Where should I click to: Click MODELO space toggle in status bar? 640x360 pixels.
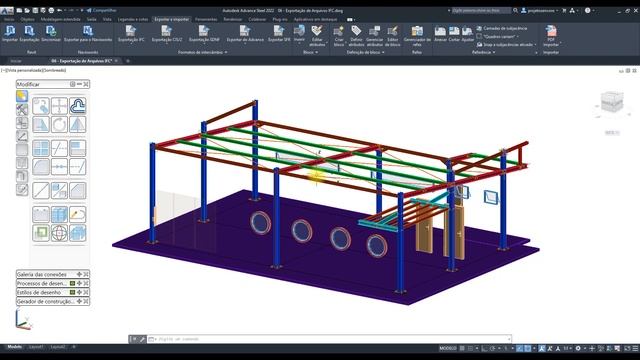point(447,348)
